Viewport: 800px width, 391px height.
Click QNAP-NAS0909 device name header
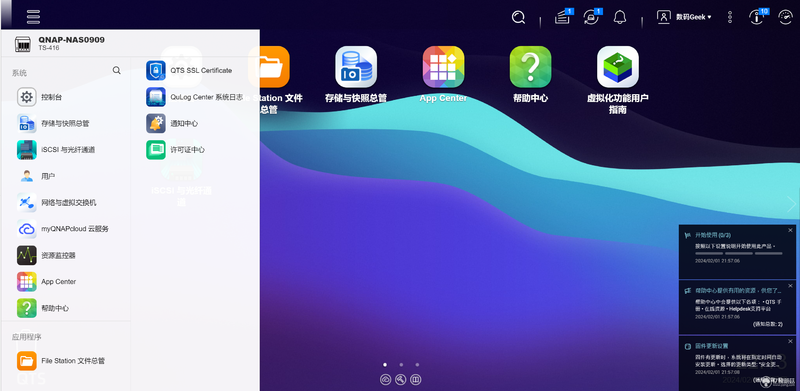coord(71,40)
